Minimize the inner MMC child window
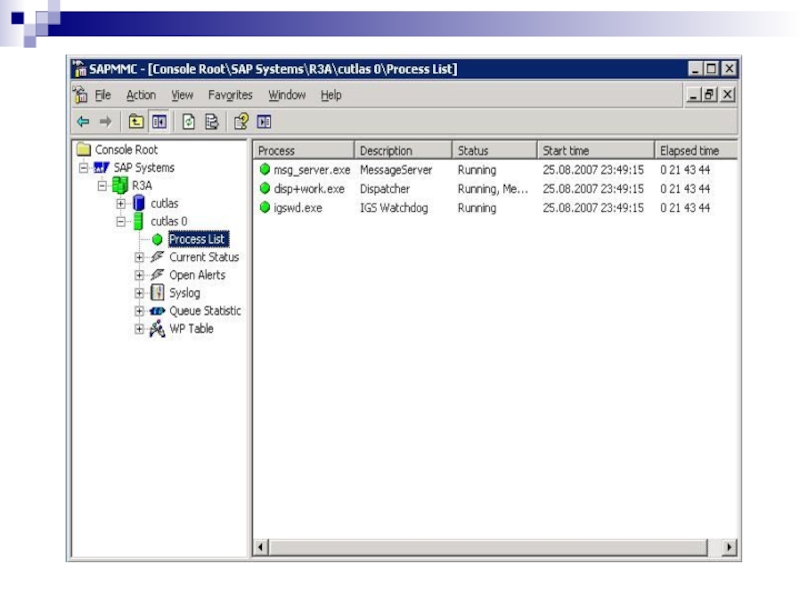Screen dimensions: 800x600 tap(693, 94)
